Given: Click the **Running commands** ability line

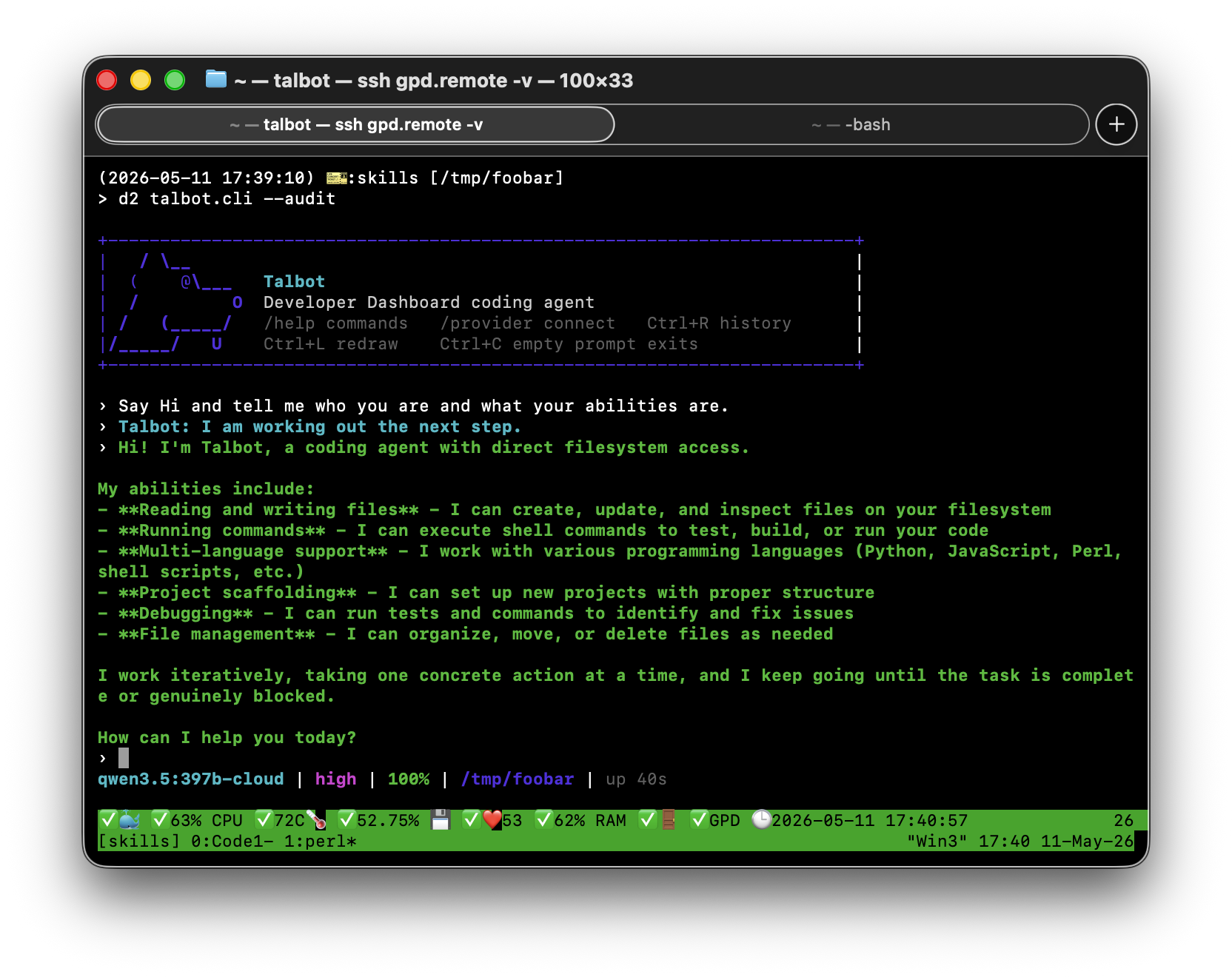Looking at the screenshot, I should [543, 530].
